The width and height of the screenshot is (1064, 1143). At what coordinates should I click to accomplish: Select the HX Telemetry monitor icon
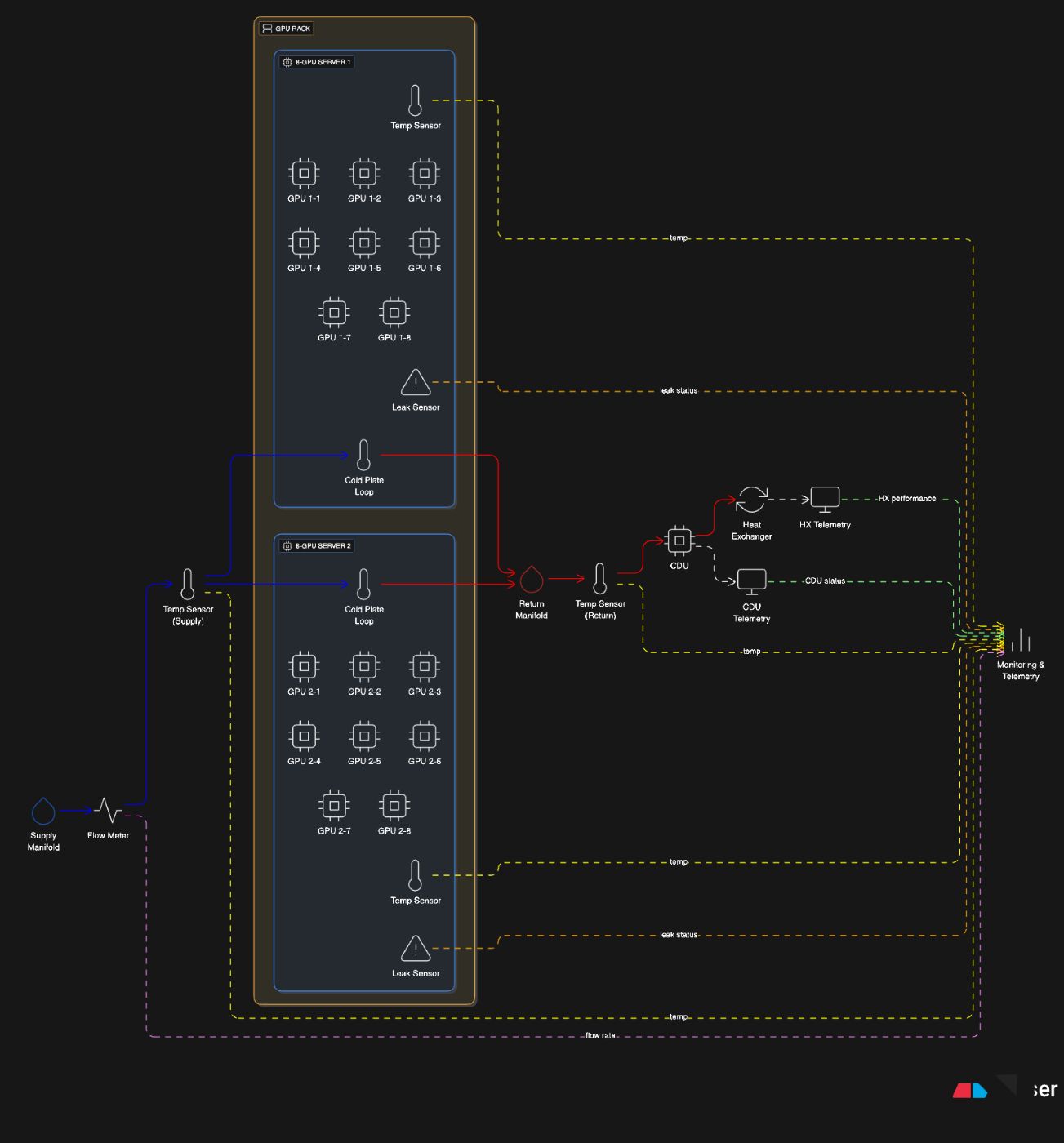825,499
